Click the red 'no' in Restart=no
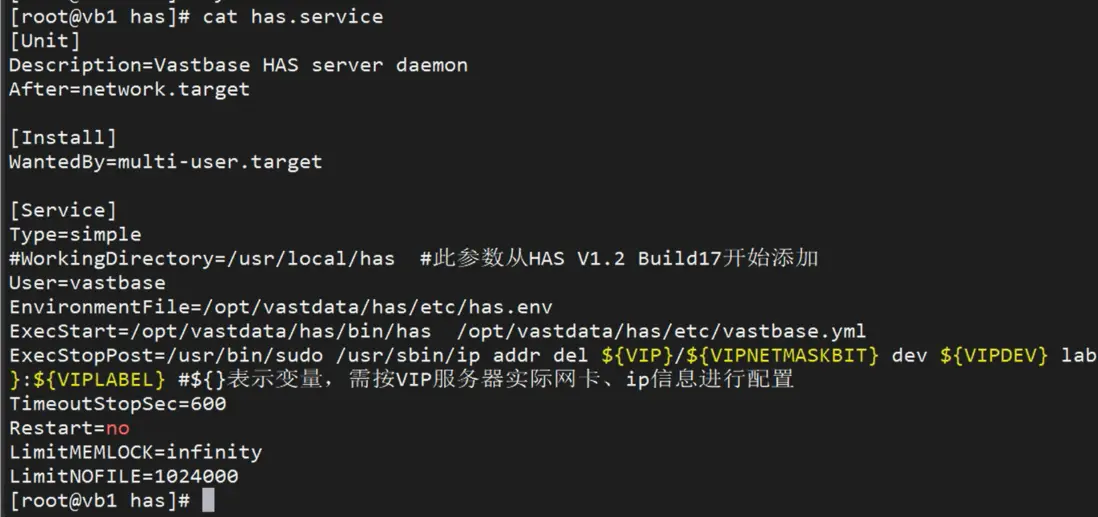 point(117,428)
